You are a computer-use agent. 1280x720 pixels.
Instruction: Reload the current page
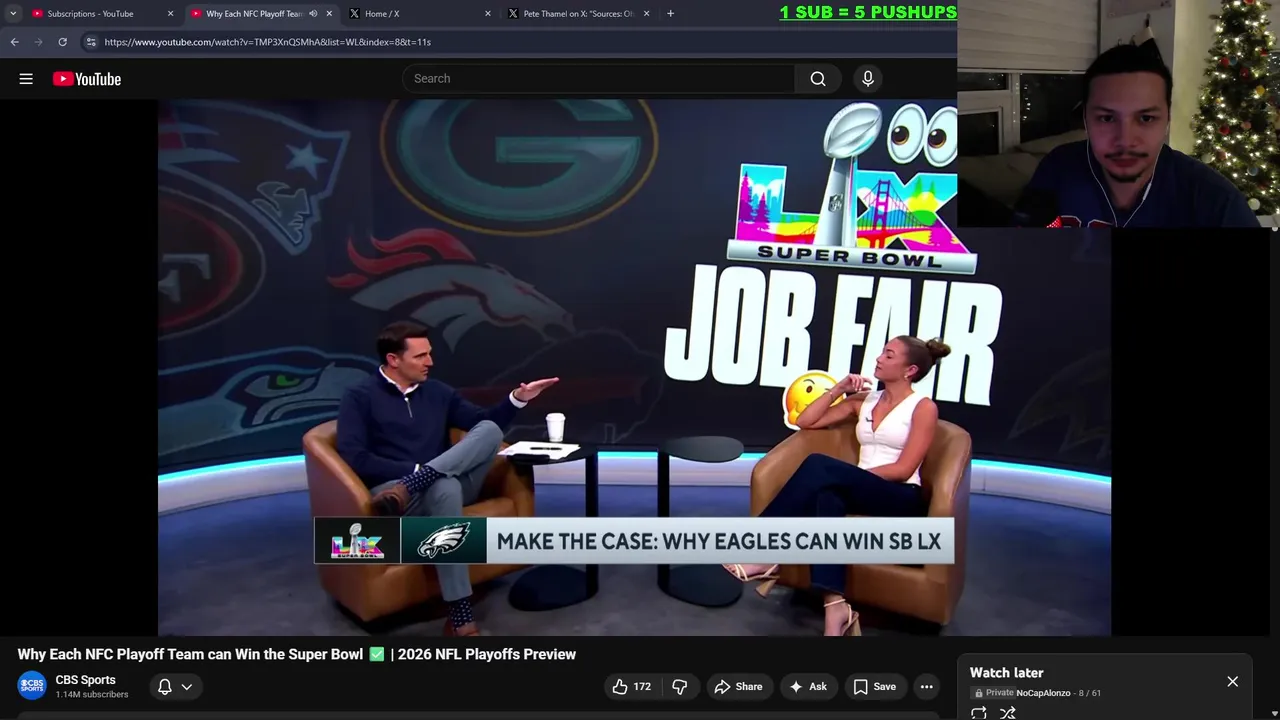(62, 42)
